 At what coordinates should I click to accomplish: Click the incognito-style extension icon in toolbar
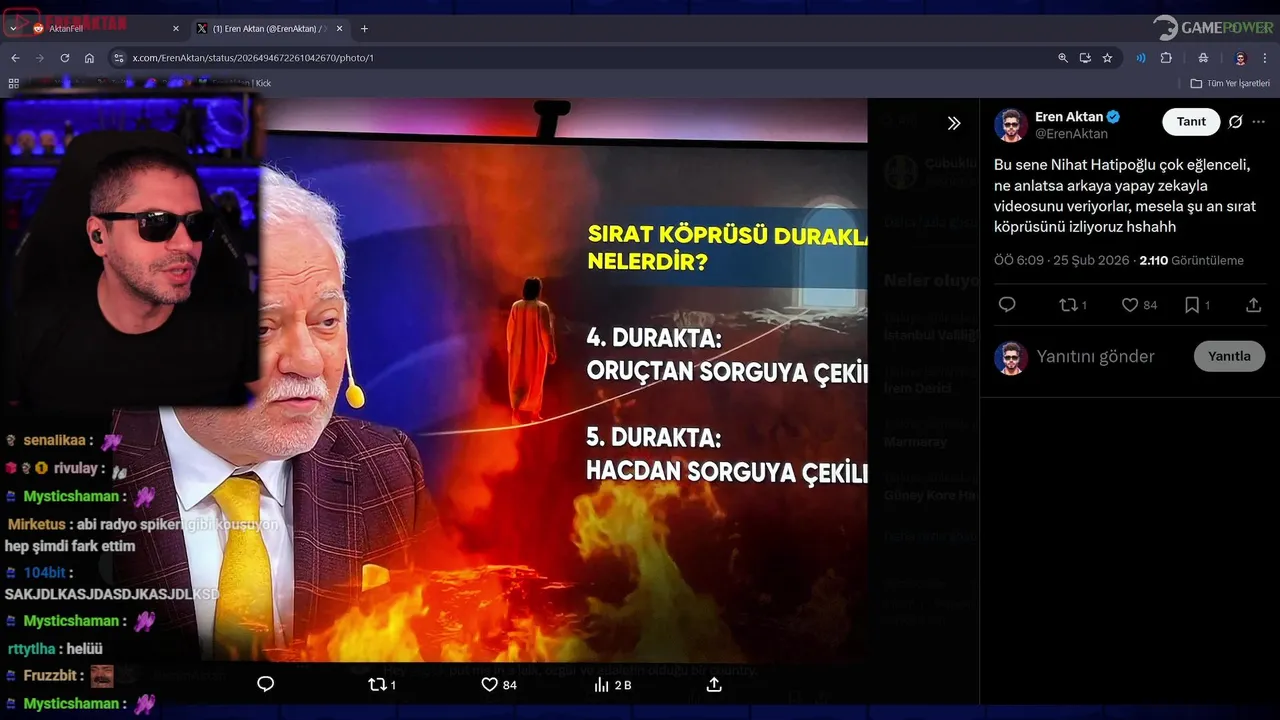tap(1203, 58)
